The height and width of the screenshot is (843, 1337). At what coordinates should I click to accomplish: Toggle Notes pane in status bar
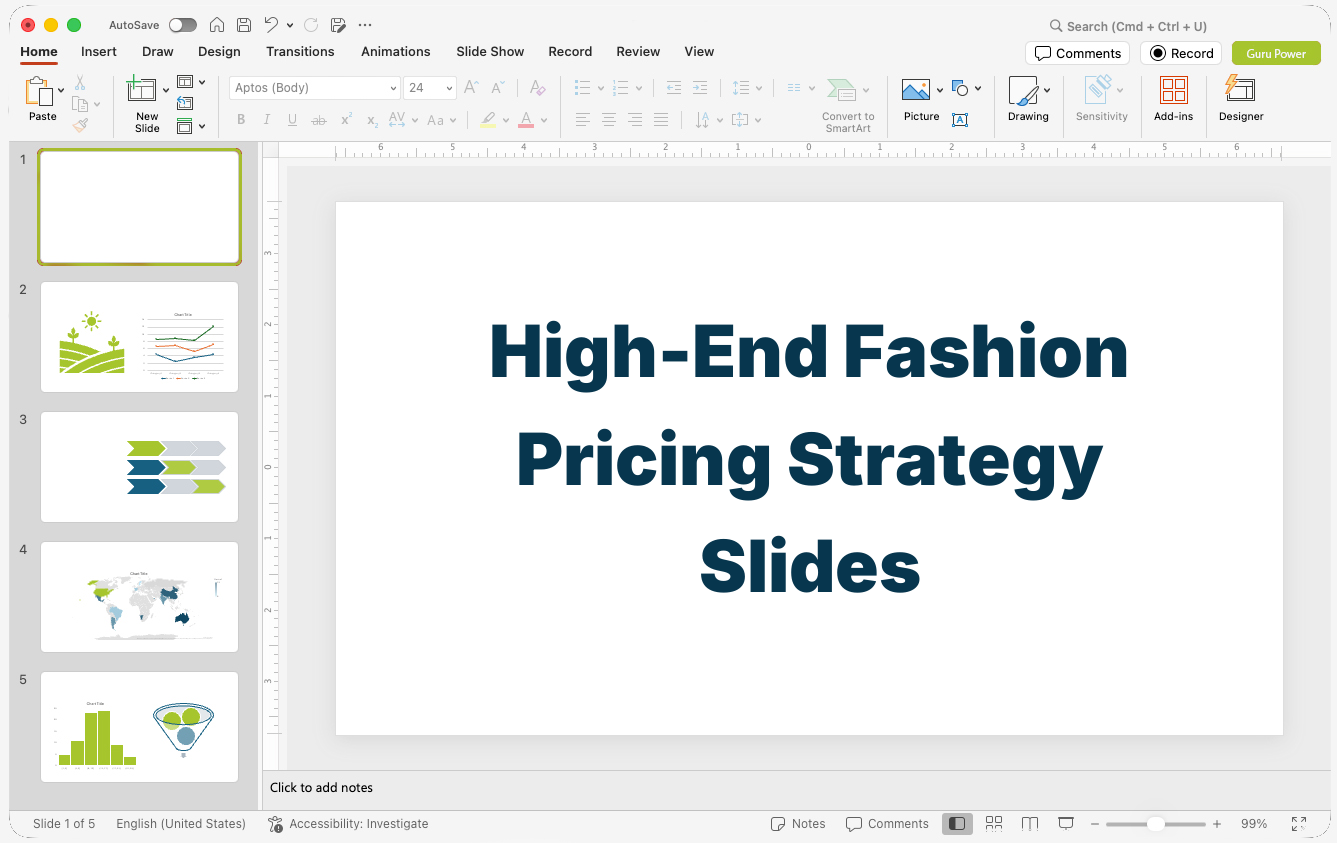798,824
